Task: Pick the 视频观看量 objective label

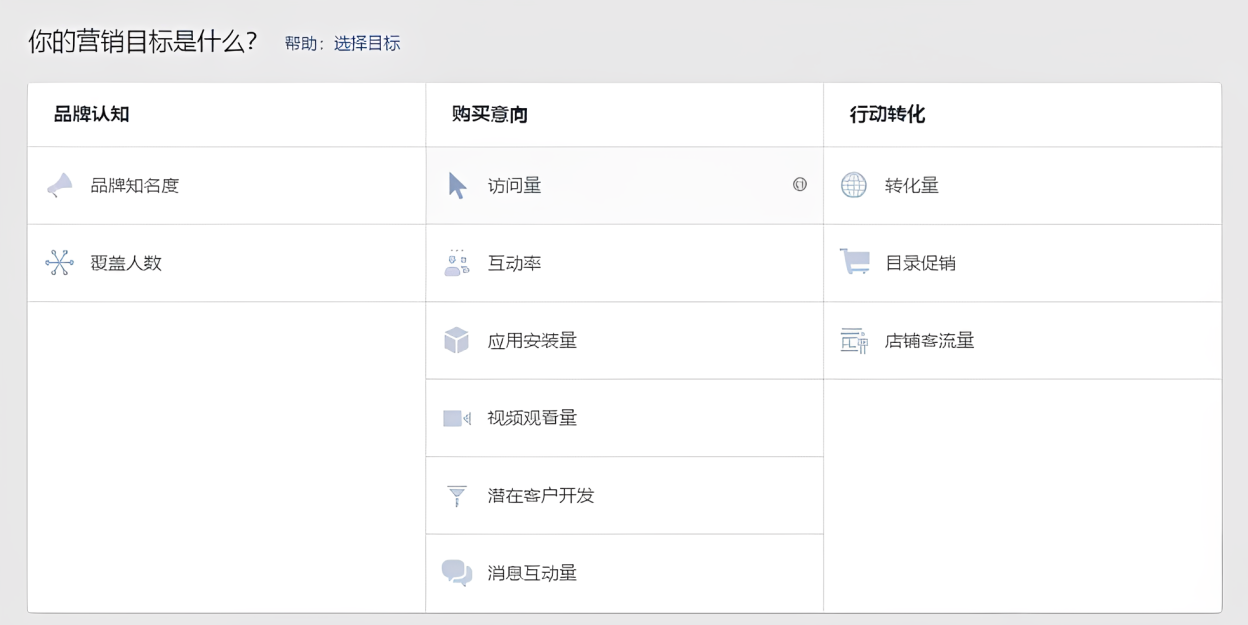Action: tap(532, 418)
